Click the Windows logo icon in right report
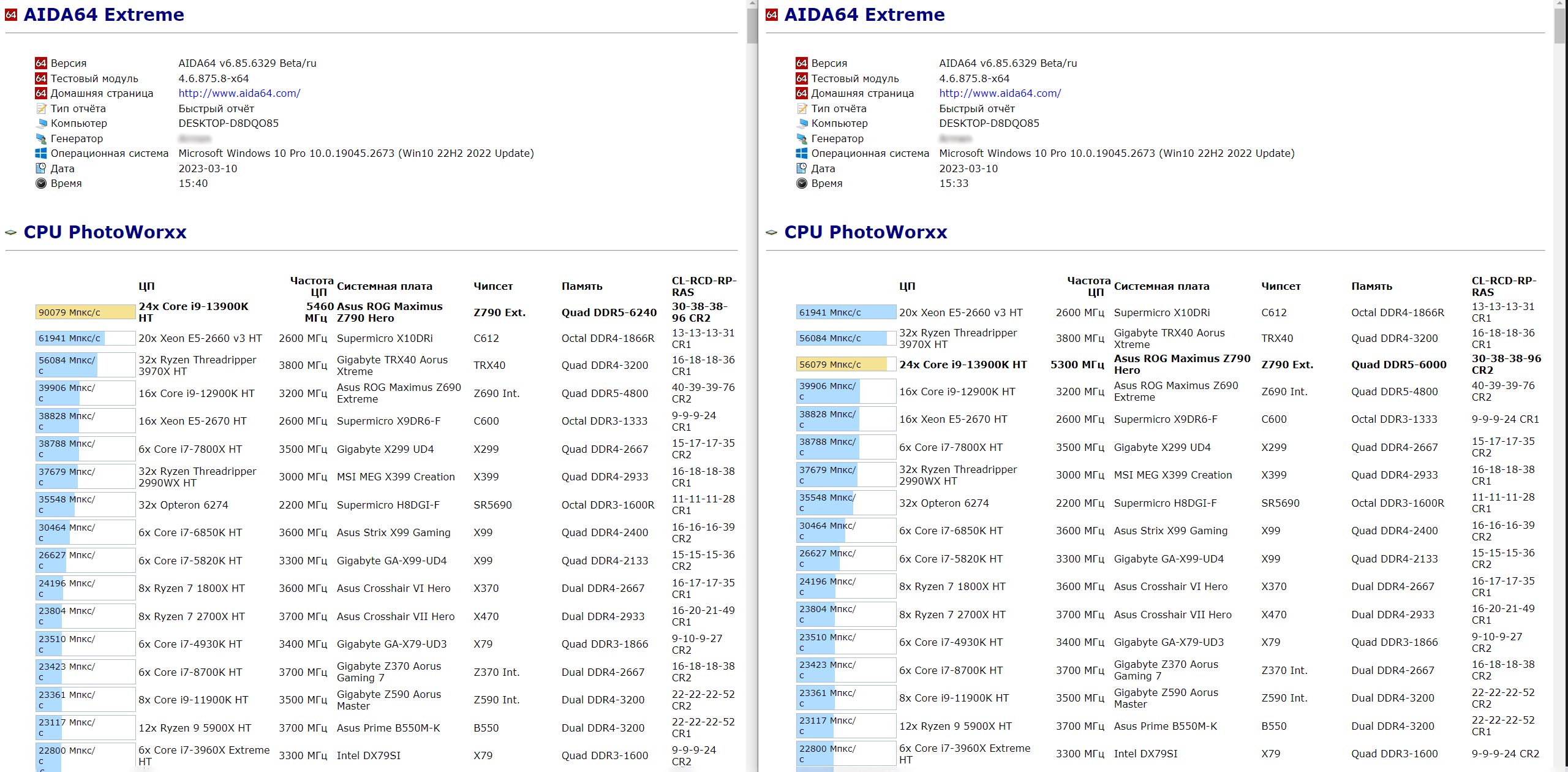 (802, 153)
